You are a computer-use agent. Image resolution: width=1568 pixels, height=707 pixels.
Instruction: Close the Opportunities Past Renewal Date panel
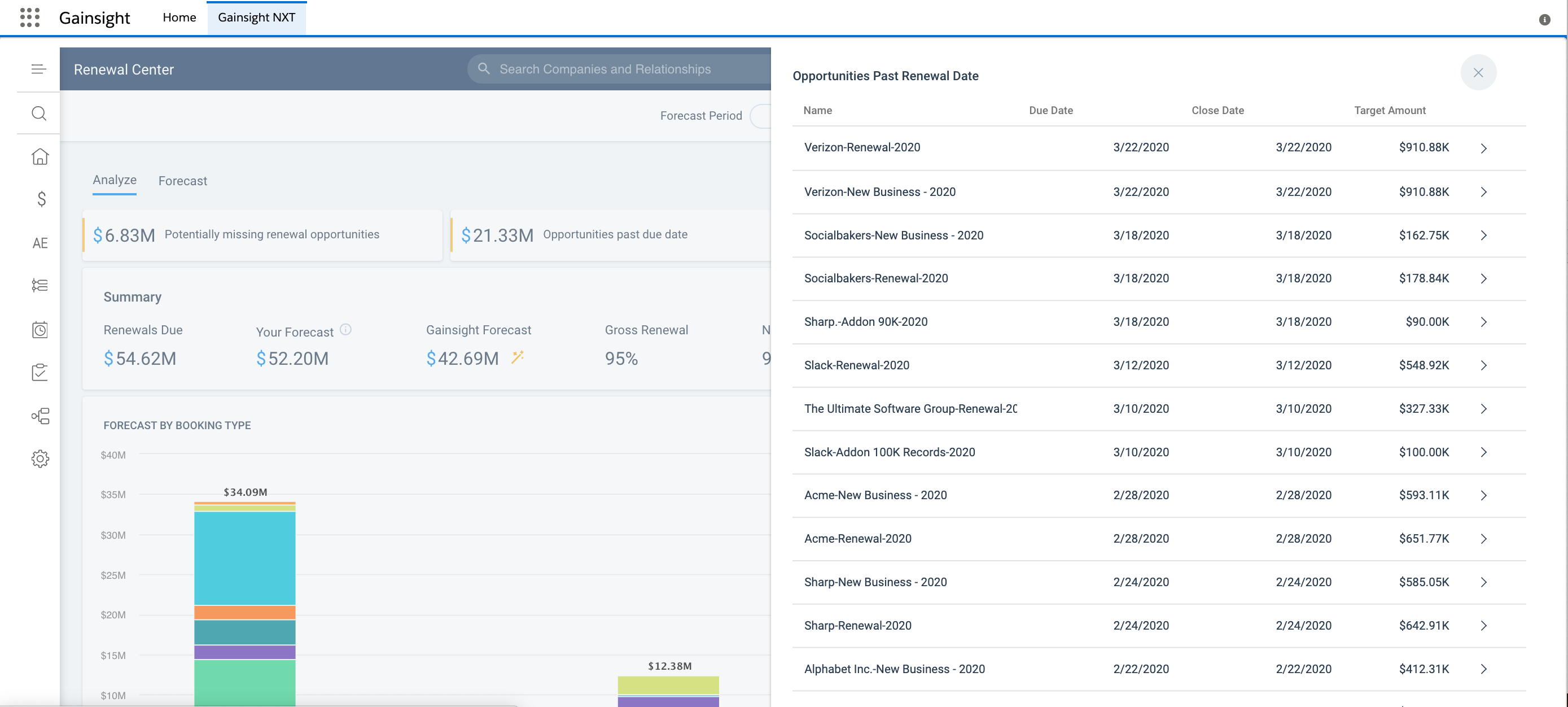click(x=1478, y=72)
